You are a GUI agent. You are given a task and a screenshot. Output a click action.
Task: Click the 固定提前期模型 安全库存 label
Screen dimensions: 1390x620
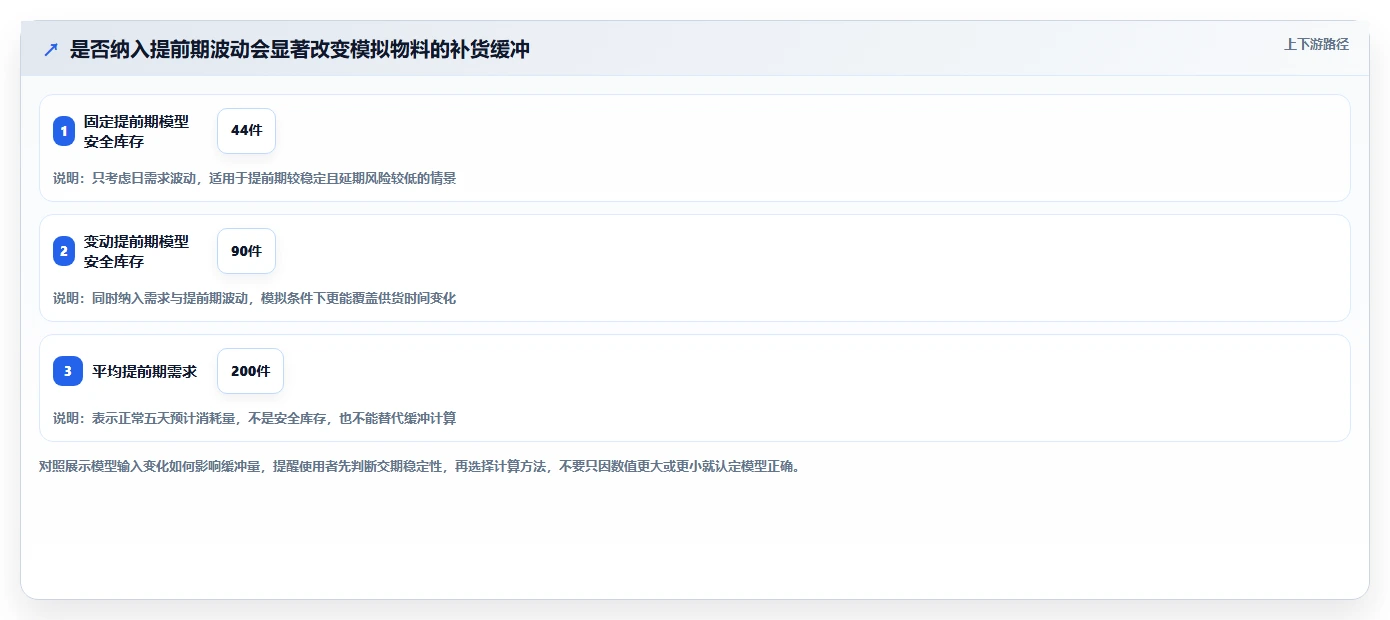tap(136, 131)
